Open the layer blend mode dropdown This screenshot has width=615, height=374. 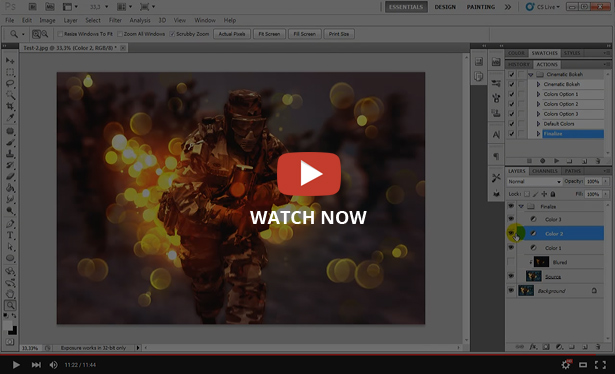pyautogui.click(x=534, y=182)
